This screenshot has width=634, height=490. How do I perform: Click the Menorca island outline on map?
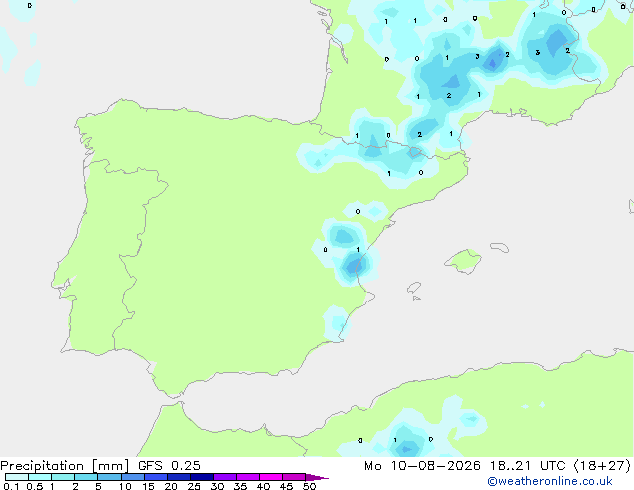tap(499, 247)
